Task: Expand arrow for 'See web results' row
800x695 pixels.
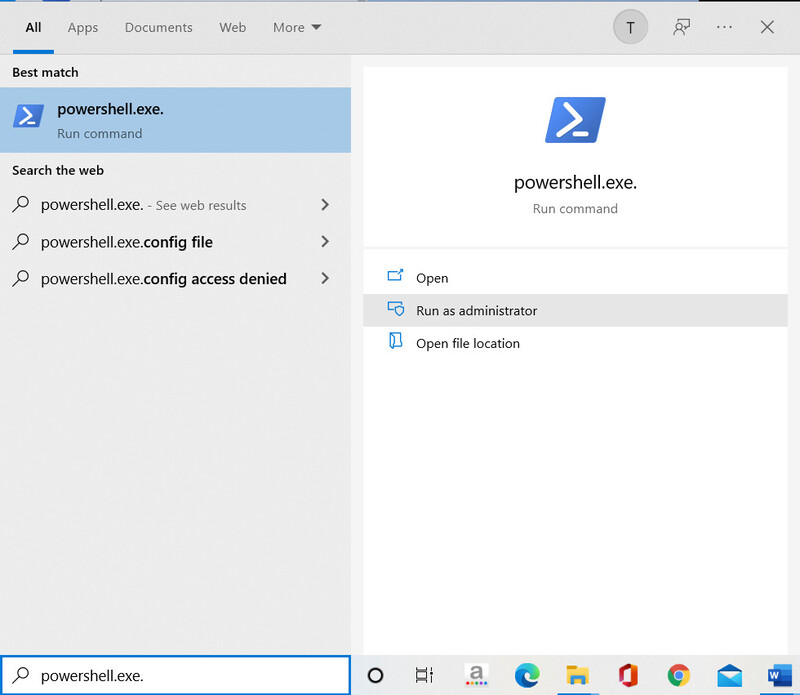Action: click(x=325, y=205)
